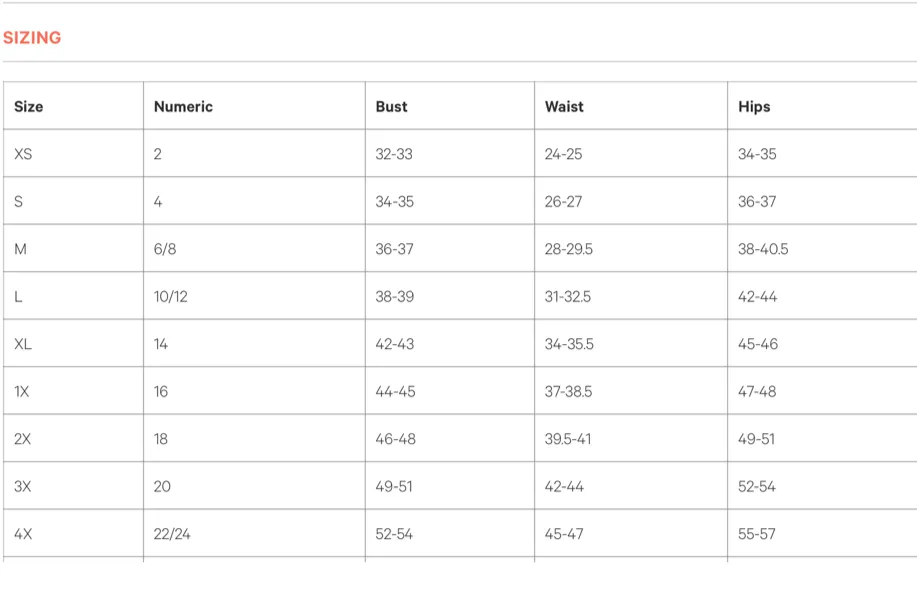Select the 6/8 numeric cell
The image size is (917, 592).
[165, 249]
